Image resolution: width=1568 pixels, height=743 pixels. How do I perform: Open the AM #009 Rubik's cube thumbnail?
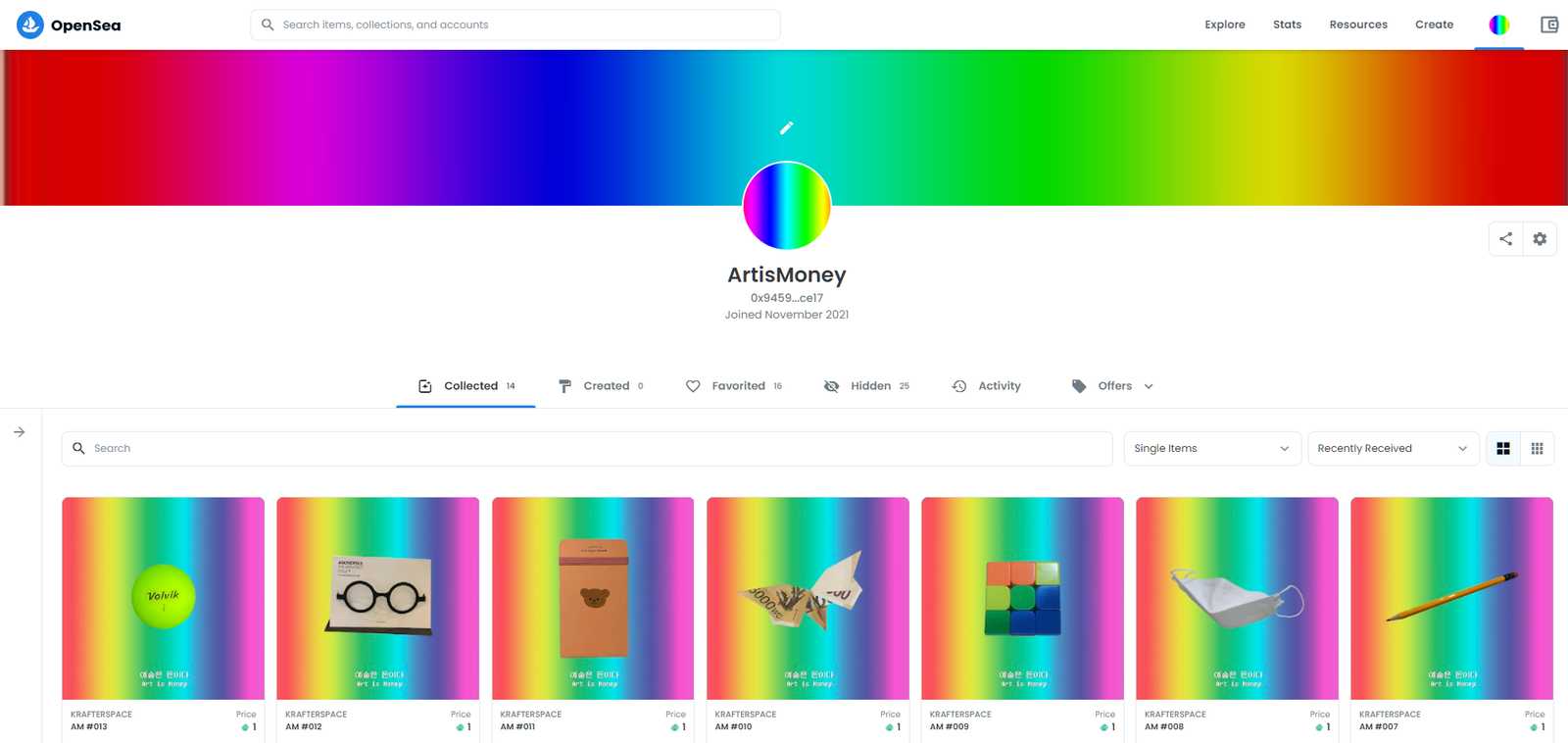pos(1022,598)
